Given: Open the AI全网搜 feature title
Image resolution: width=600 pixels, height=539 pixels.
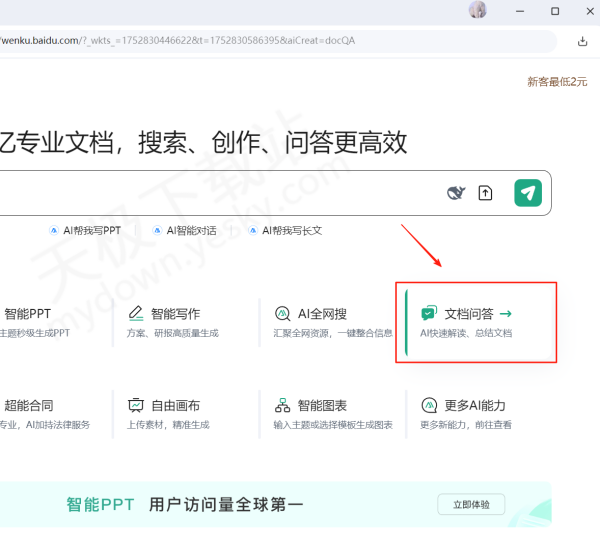Looking at the screenshot, I should point(322,314).
